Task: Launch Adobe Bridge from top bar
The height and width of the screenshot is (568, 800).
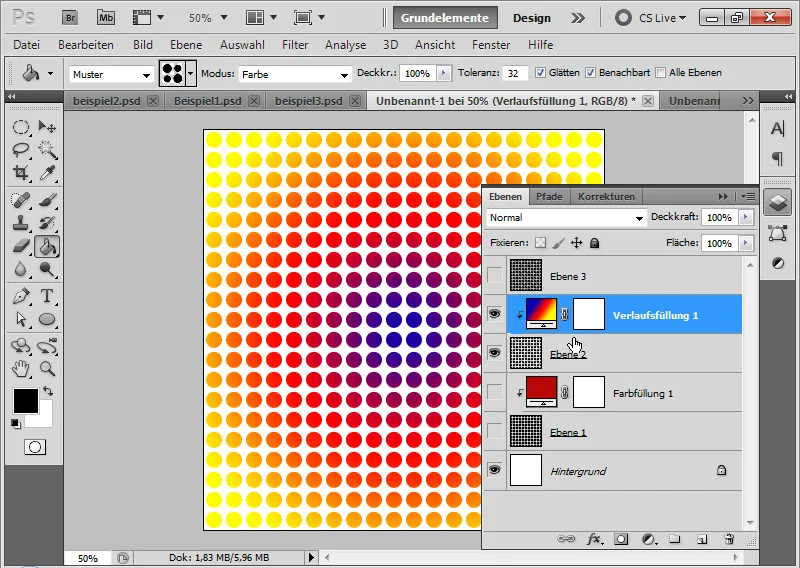Action: 70,18
